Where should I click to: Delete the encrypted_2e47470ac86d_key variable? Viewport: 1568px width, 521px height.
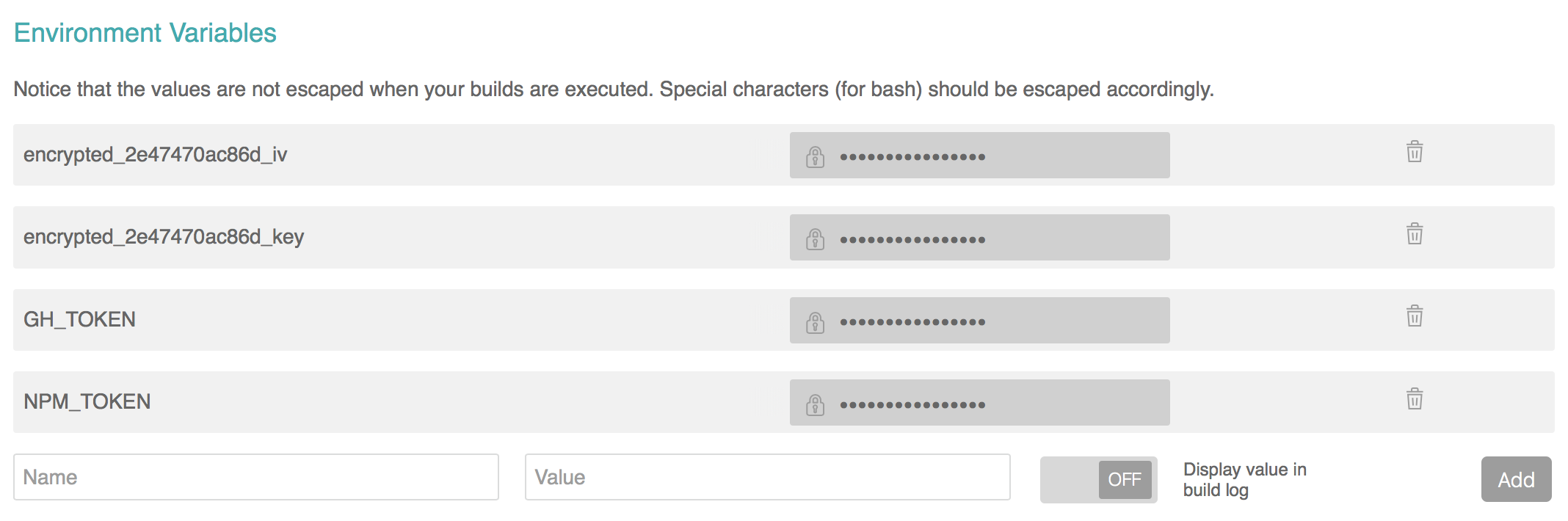click(x=1414, y=234)
